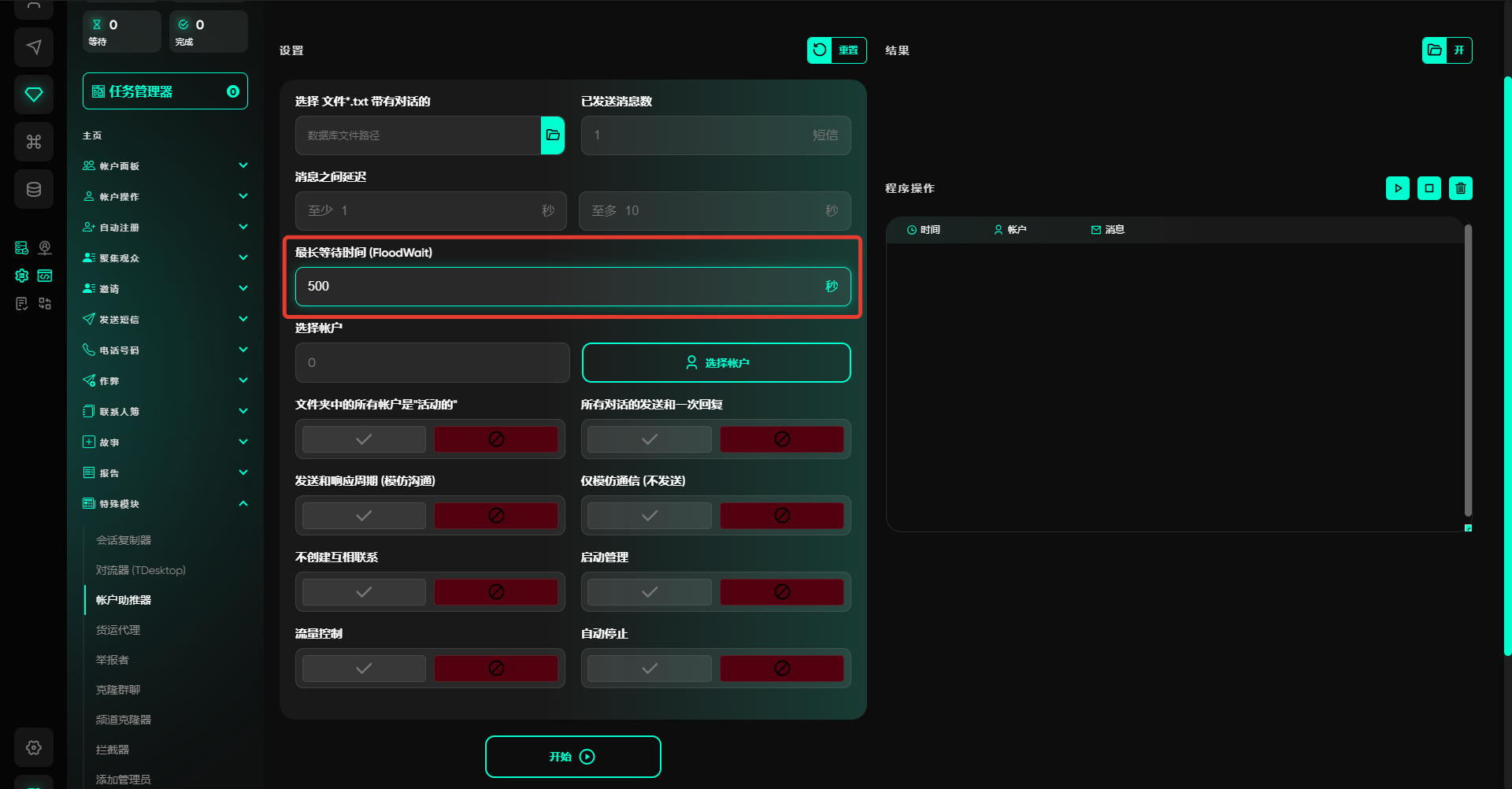
Task: Click trash icon to clear program log
Action: (x=1460, y=188)
